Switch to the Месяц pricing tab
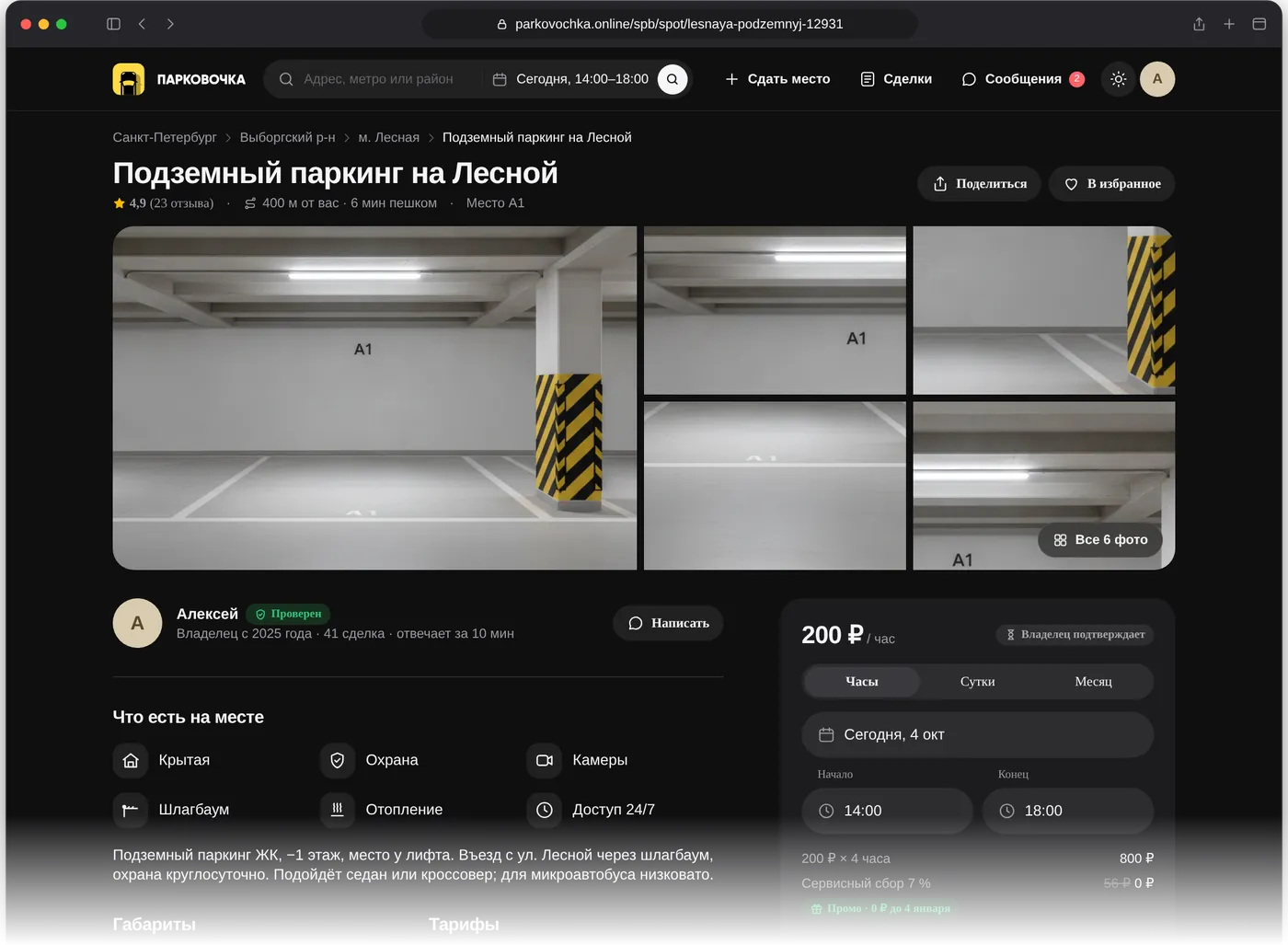The image size is (1288, 945). pos(1094,682)
